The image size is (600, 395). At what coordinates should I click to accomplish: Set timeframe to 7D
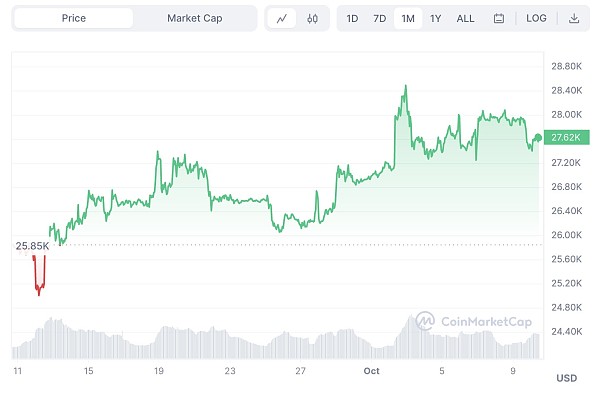point(380,18)
